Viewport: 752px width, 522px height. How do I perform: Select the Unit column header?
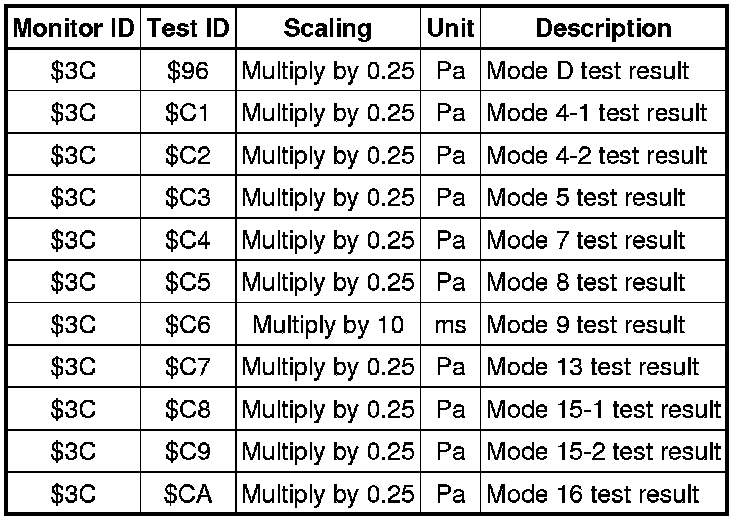point(450,29)
